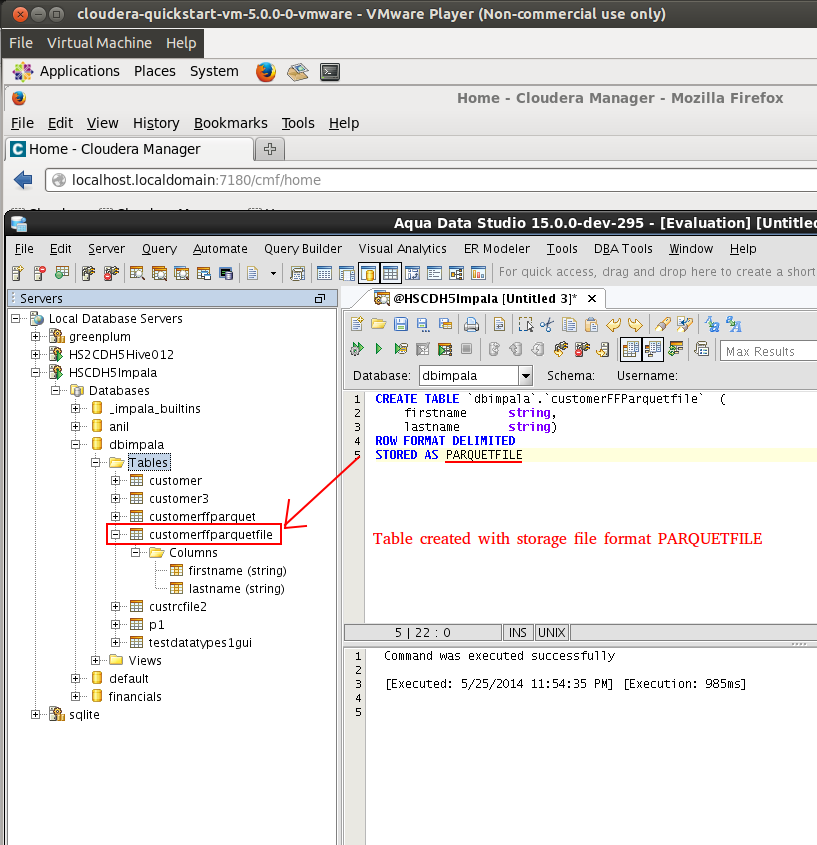Open the Database combo box dropdown arrow
817x845 pixels.
[525, 376]
